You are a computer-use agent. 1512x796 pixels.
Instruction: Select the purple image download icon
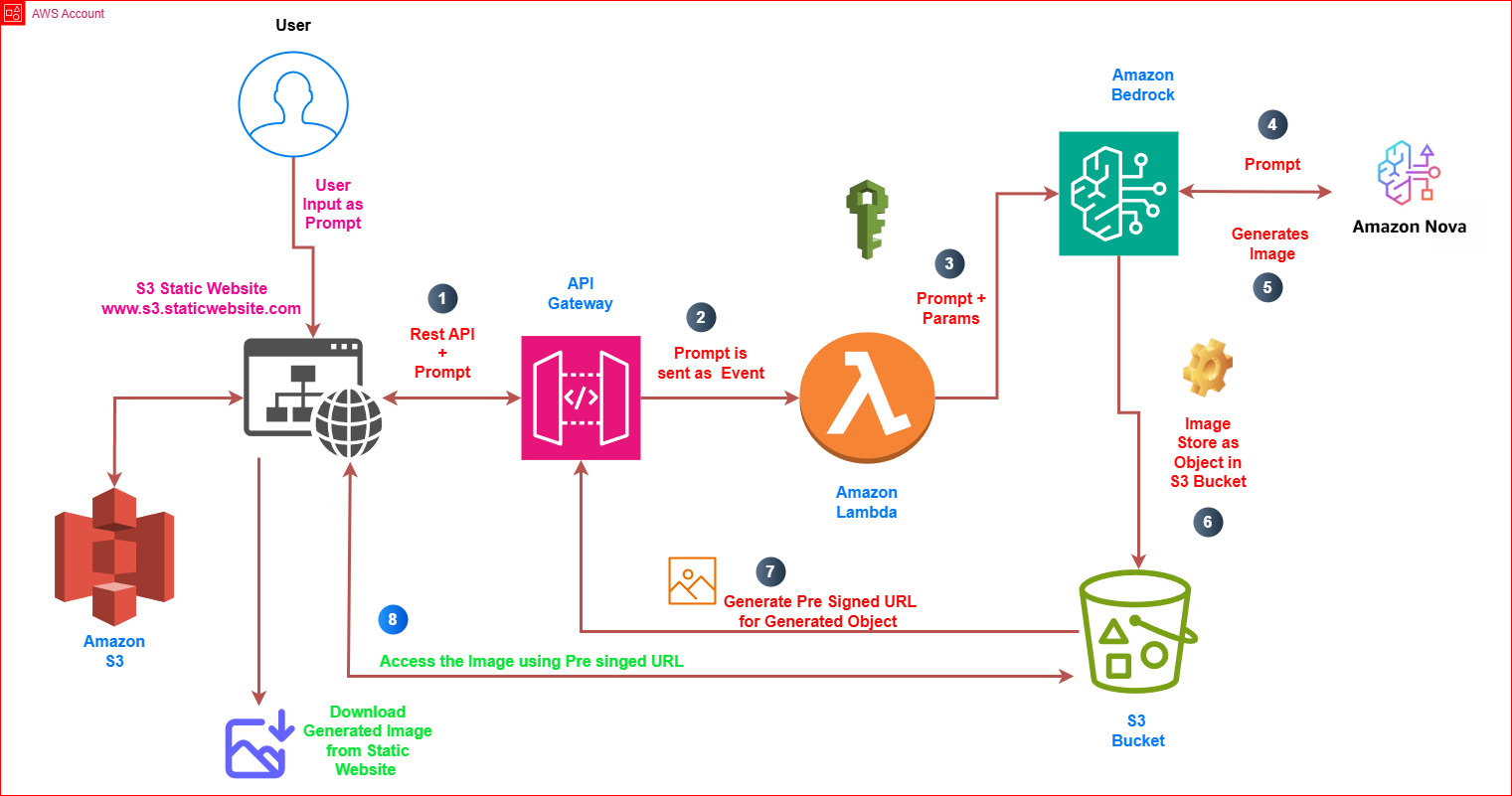coord(258,743)
